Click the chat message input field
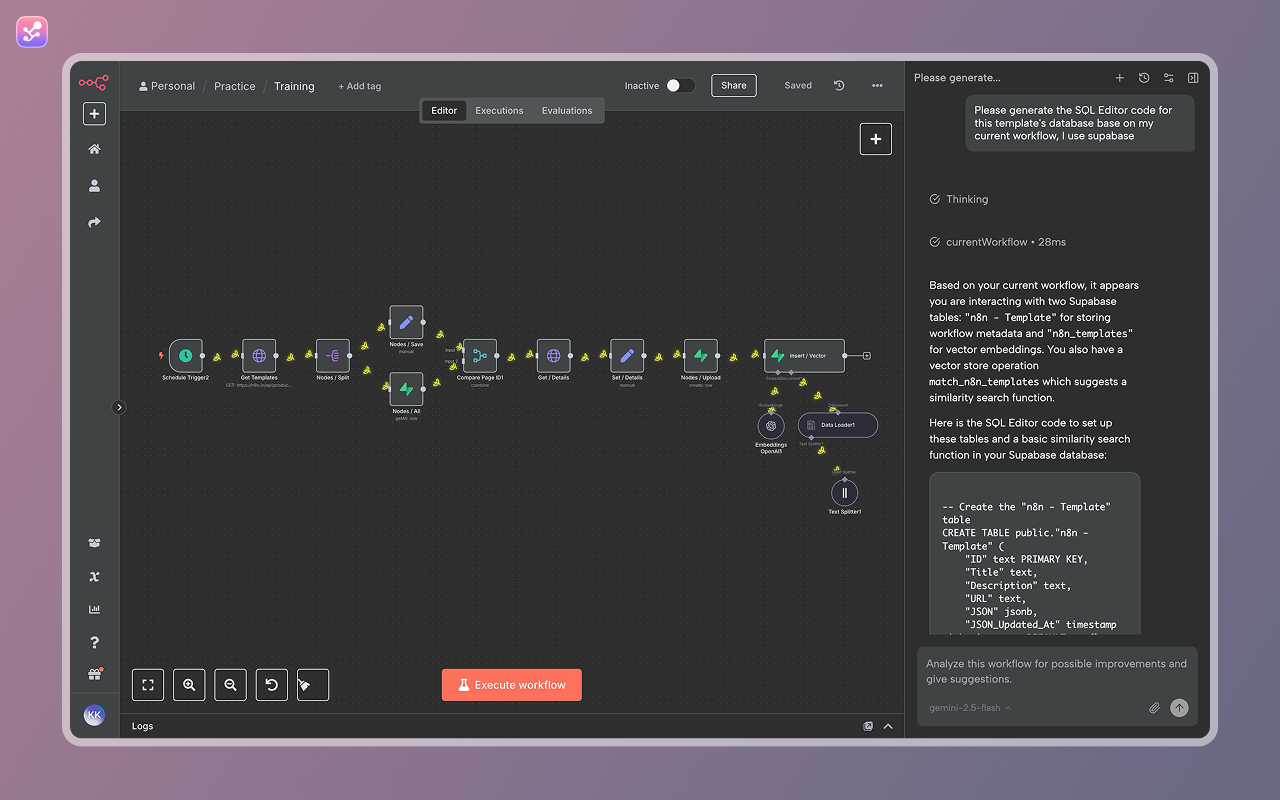The width and height of the screenshot is (1280, 800). [1057, 672]
